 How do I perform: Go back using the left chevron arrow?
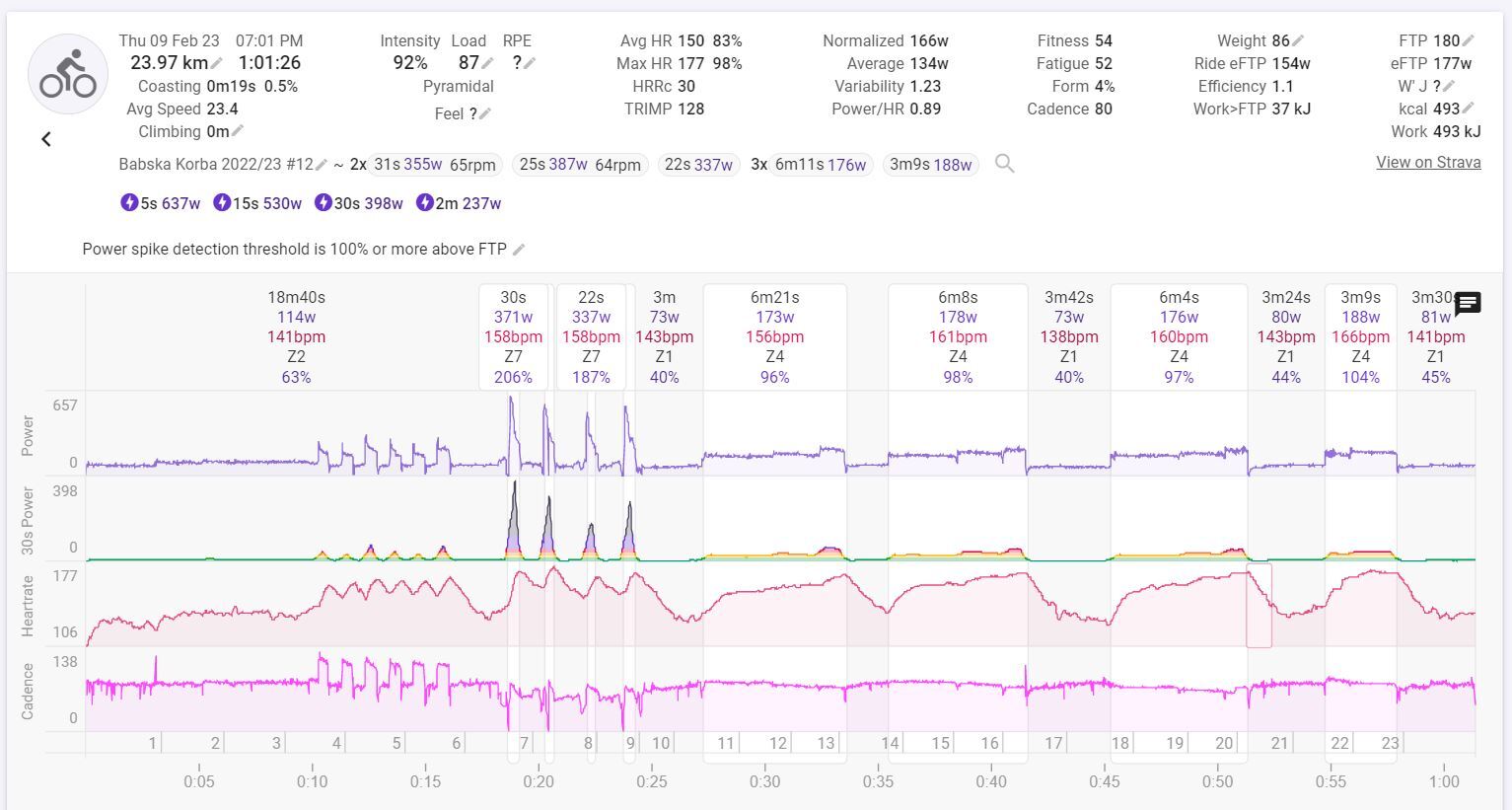[x=46, y=139]
